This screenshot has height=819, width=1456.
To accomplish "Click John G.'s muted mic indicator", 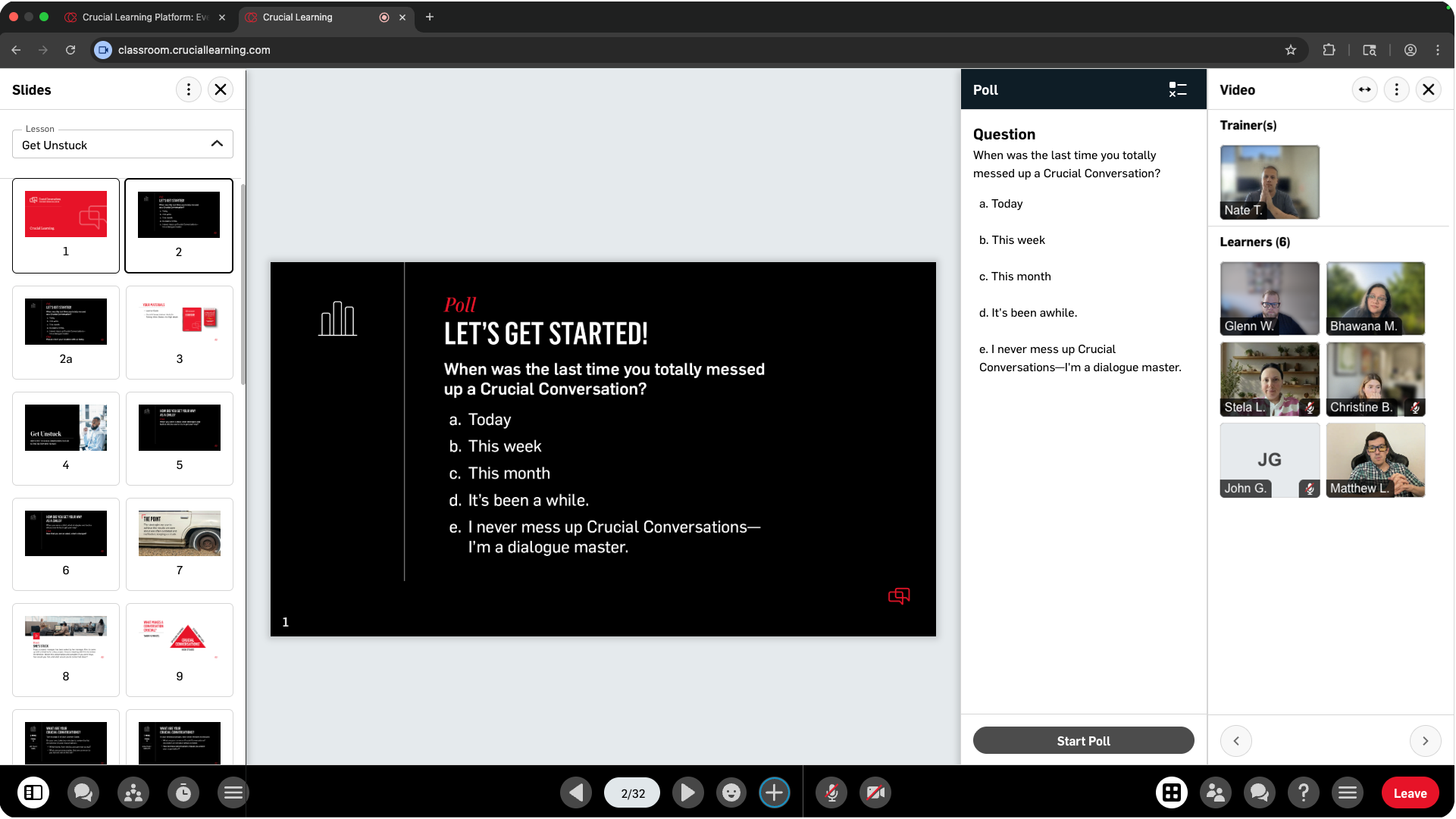I will (x=1310, y=489).
